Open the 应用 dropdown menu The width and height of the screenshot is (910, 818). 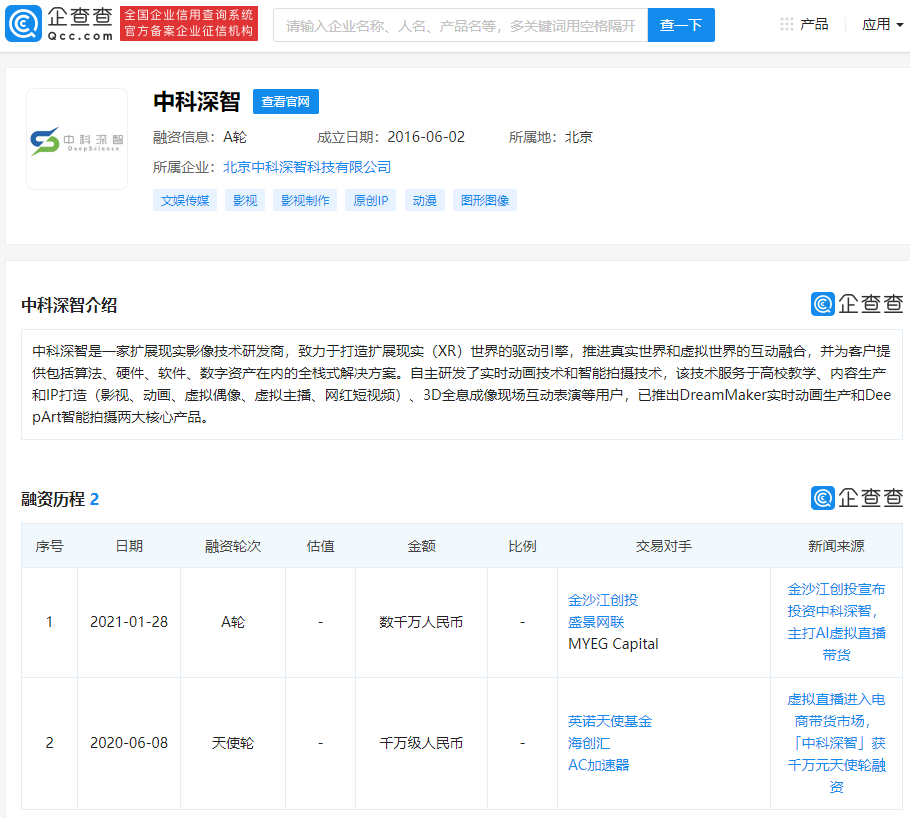click(881, 24)
